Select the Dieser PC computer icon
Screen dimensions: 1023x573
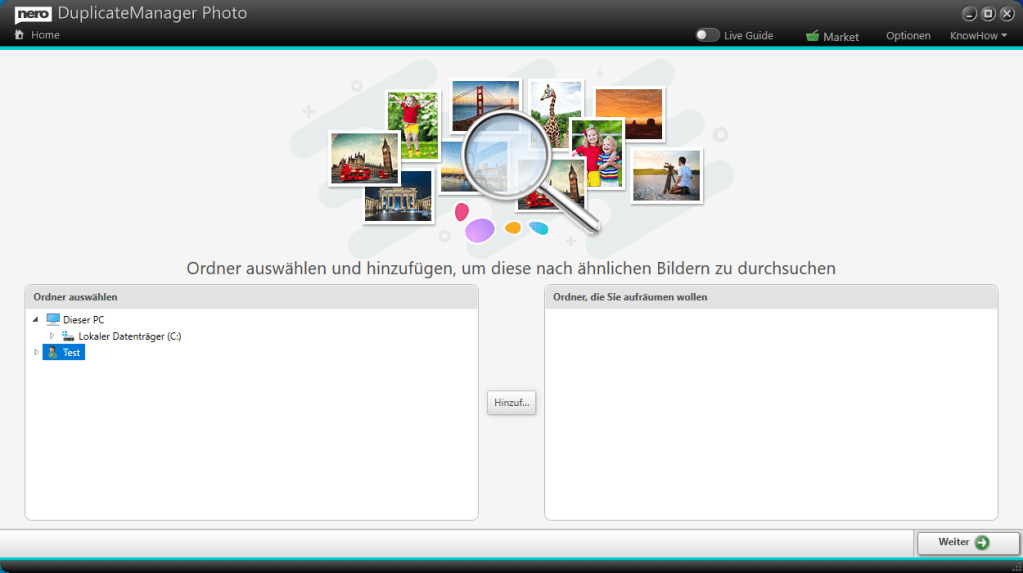53,319
